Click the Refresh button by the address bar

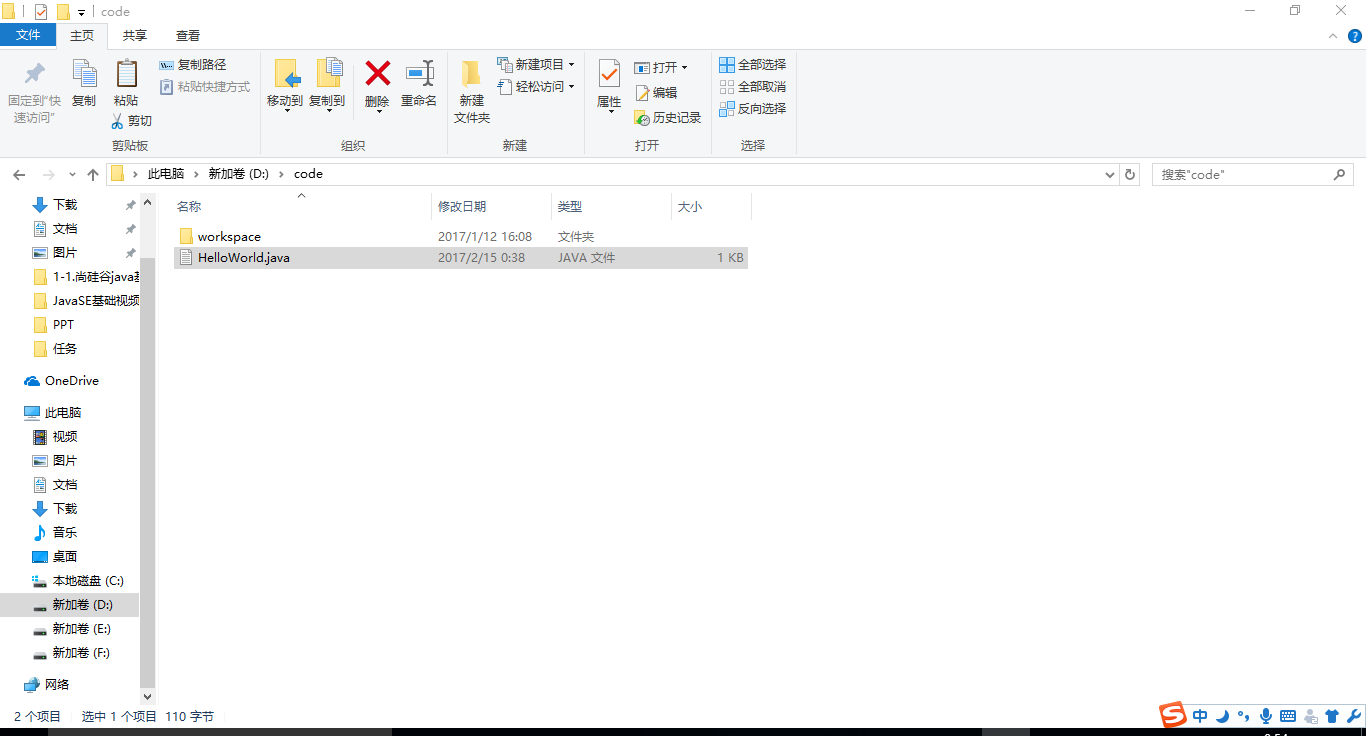(1131, 174)
